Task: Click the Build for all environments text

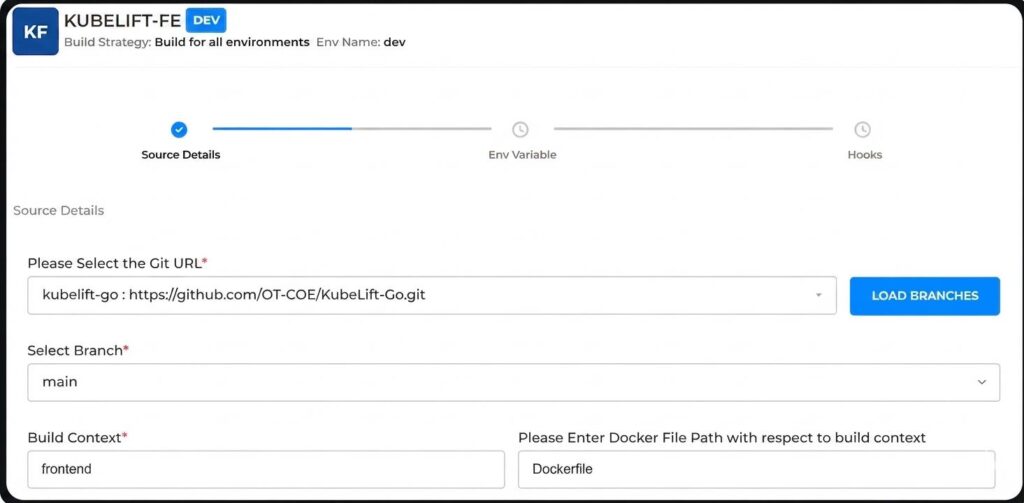Action: (232, 42)
